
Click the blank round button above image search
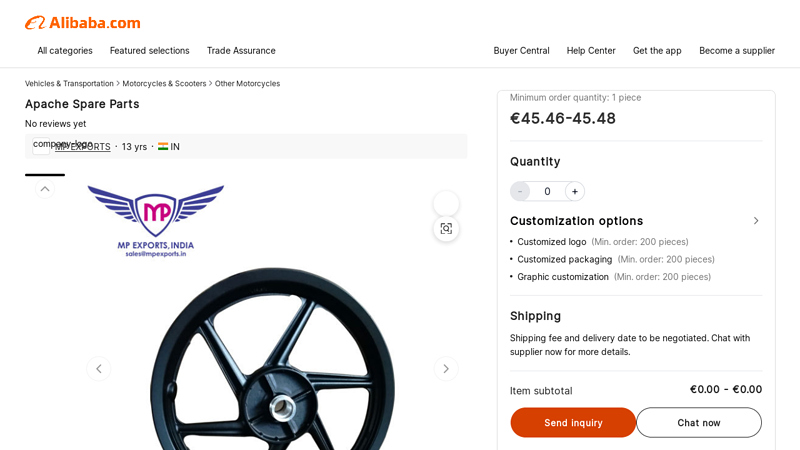(446, 203)
